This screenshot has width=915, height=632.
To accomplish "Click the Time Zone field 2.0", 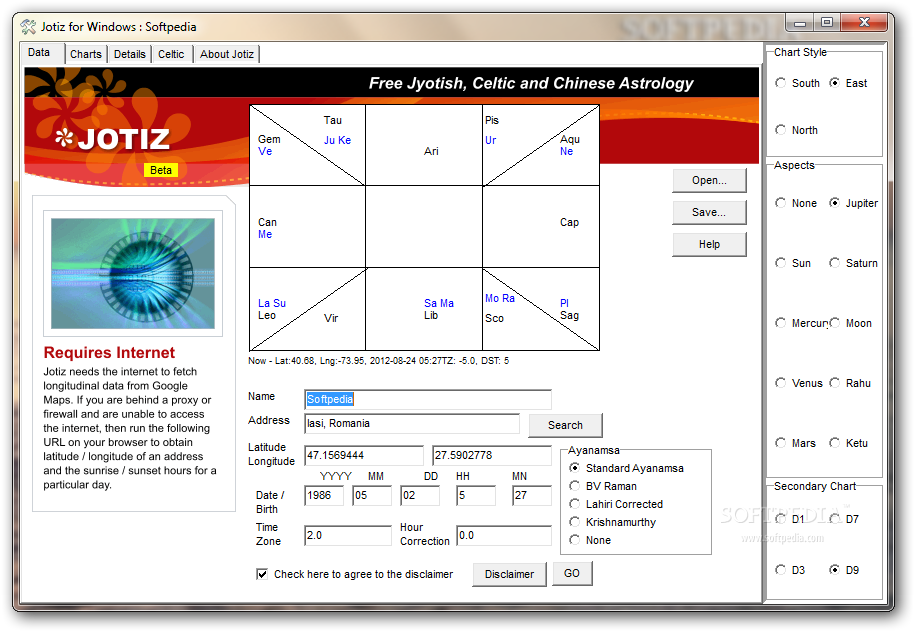I will (x=348, y=536).
